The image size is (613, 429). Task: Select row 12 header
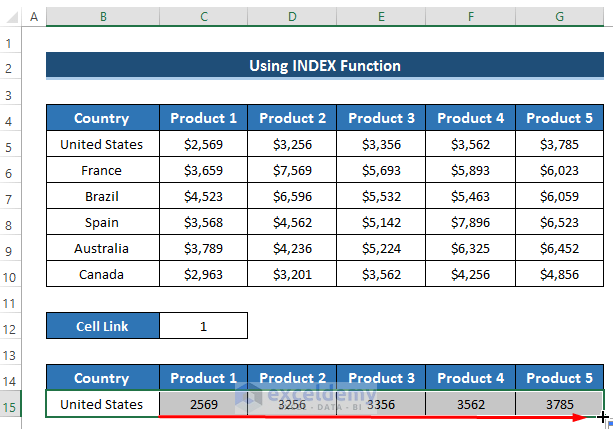coord(12,326)
